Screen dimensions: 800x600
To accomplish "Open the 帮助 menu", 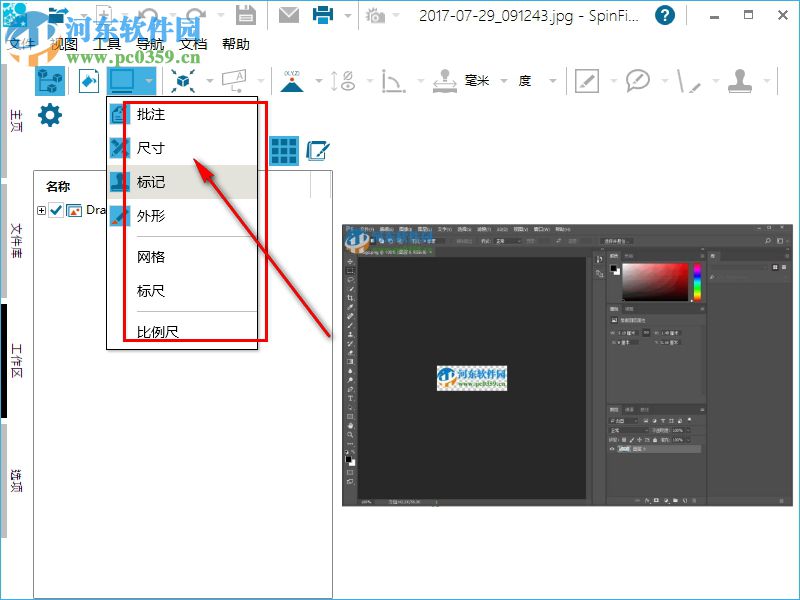I will point(236,44).
